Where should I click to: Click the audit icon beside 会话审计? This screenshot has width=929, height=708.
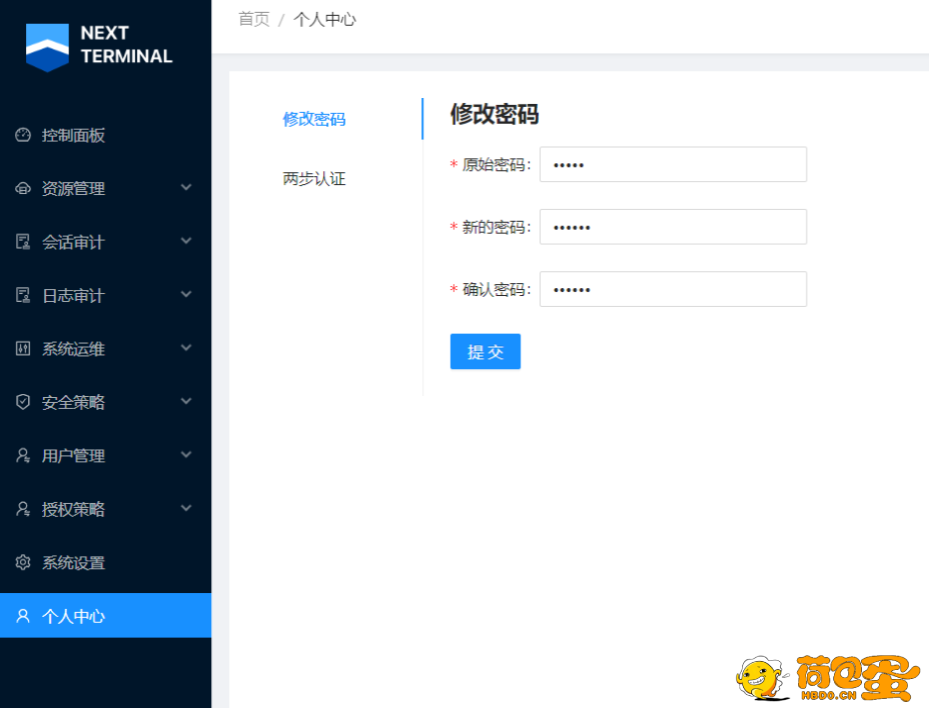[23, 242]
